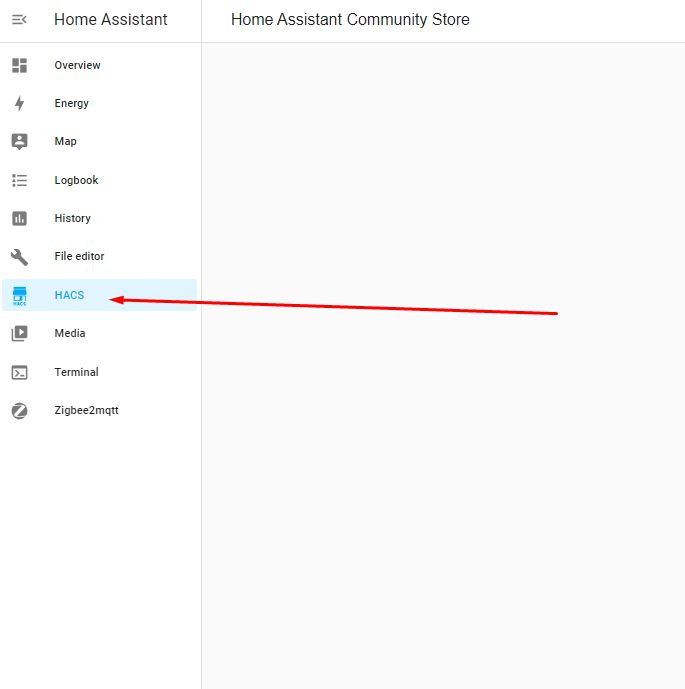
Task: Collapse the sidebar with the hamburger icon
Action: 19,20
